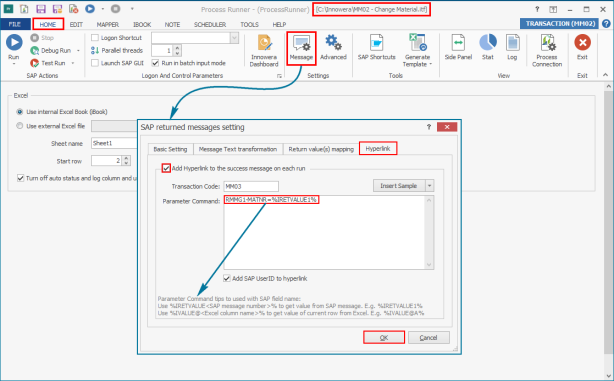The image size is (614, 381).
Task: Start a Test Run
Action: coord(48,63)
